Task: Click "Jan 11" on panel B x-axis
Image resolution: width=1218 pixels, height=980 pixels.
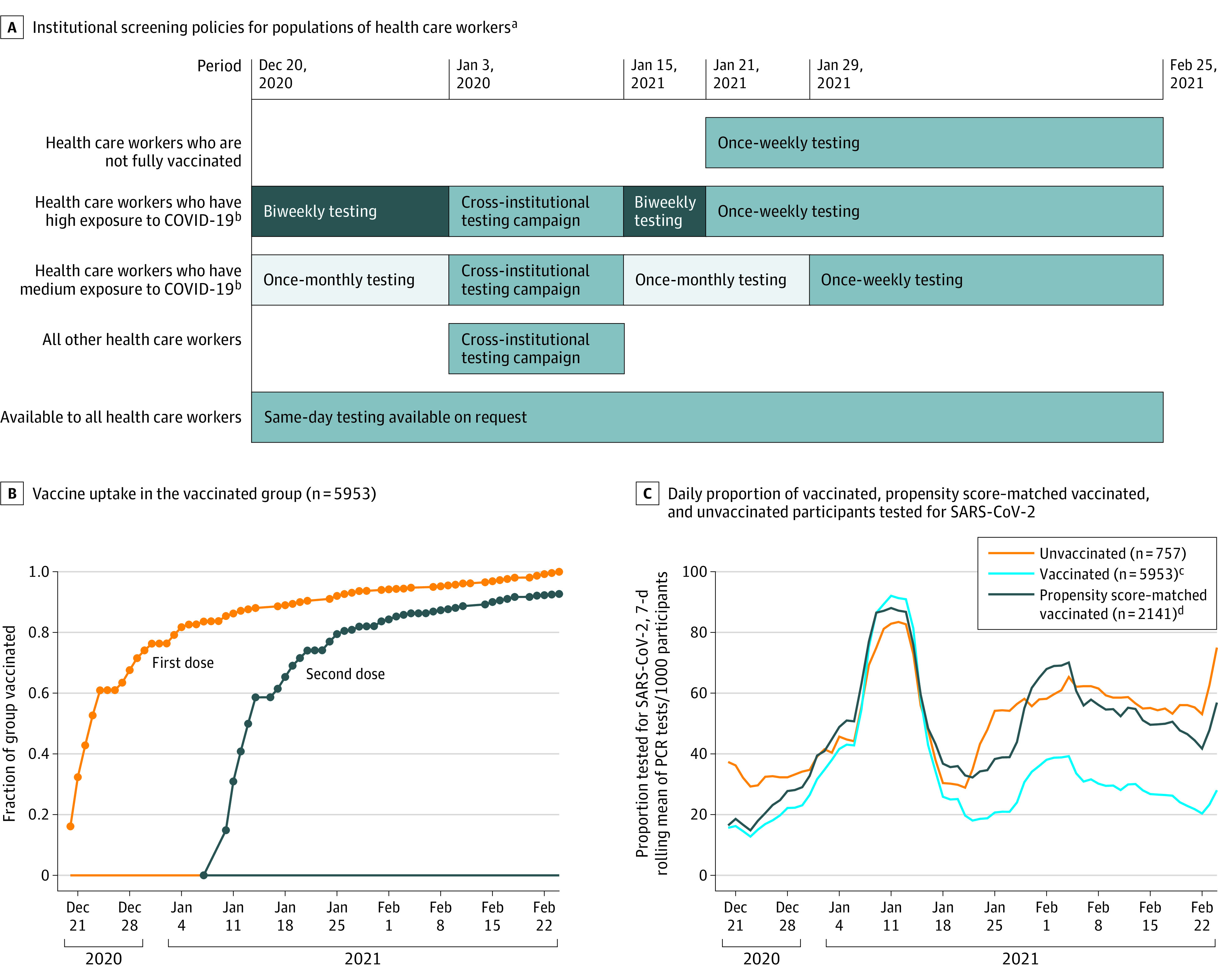Action: coord(233,916)
